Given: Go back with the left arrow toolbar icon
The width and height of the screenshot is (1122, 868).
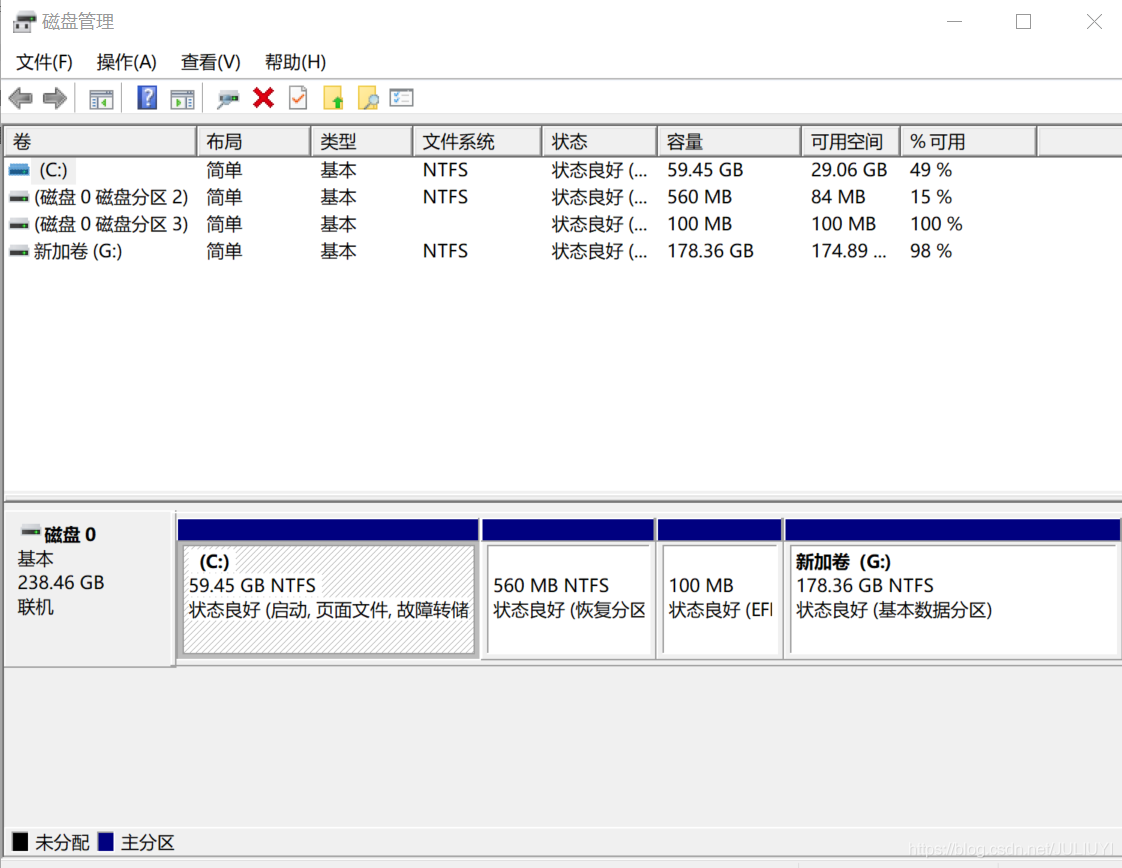Looking at the screenshot, I should click(x=21, y=98).
